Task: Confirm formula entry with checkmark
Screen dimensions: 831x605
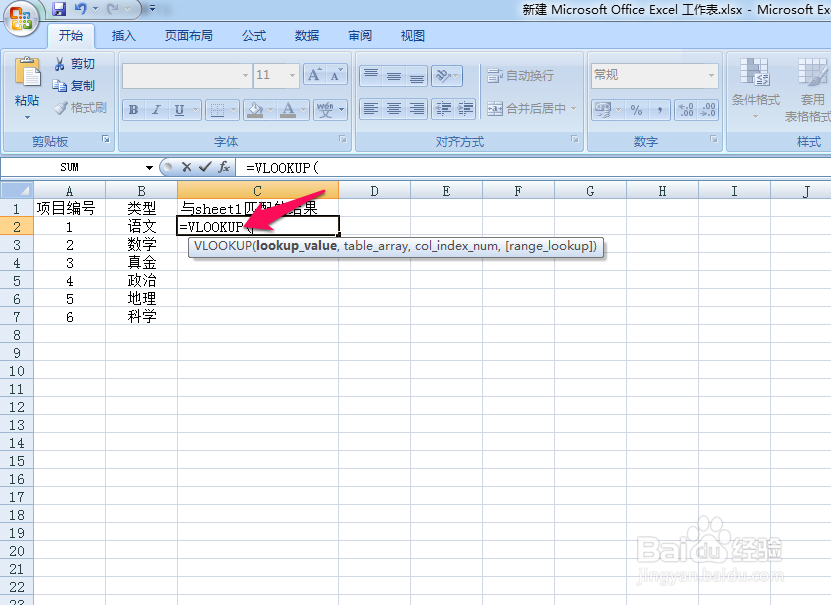Action: point(205,167)
